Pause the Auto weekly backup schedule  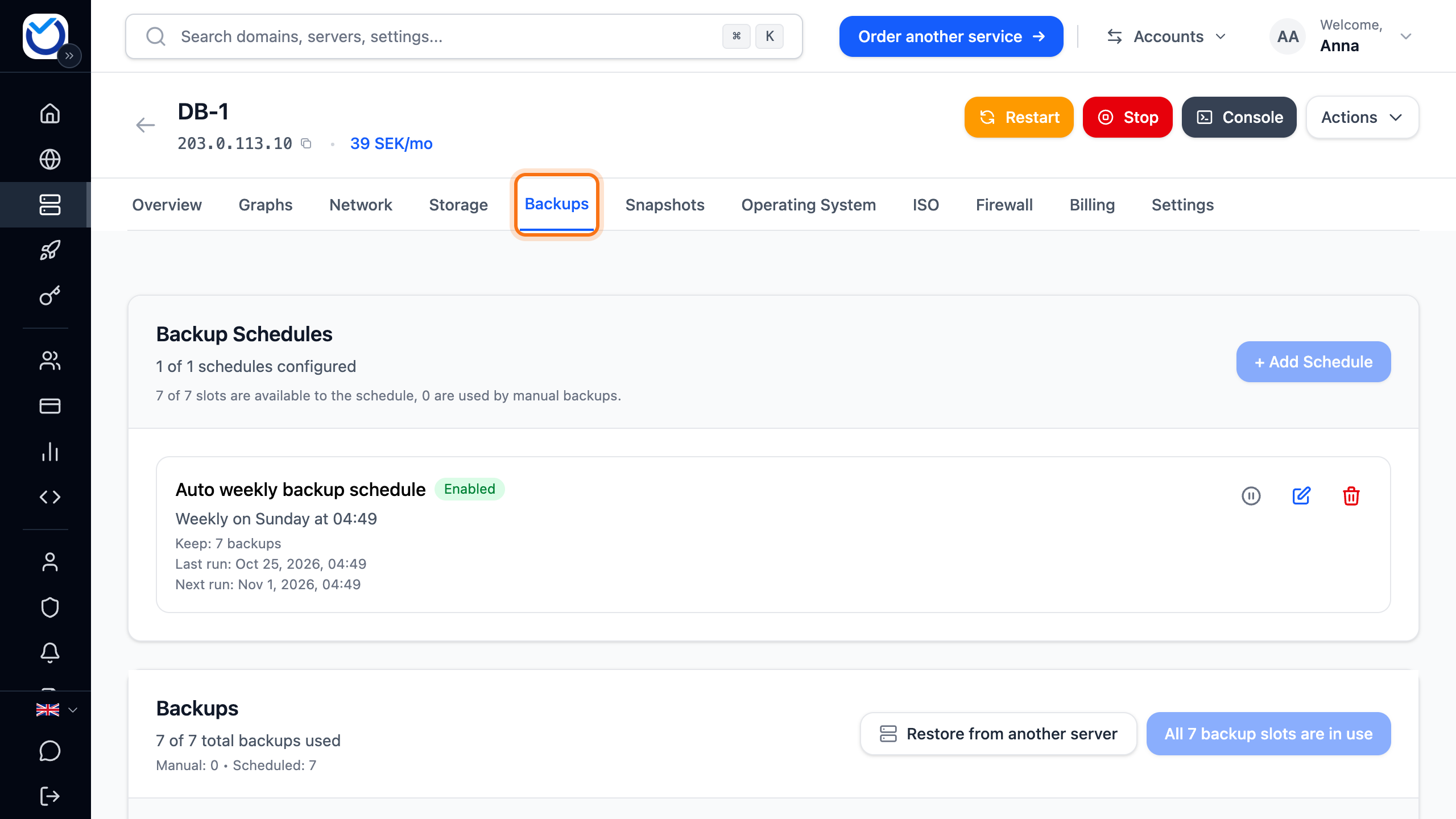pos(1251,496)
